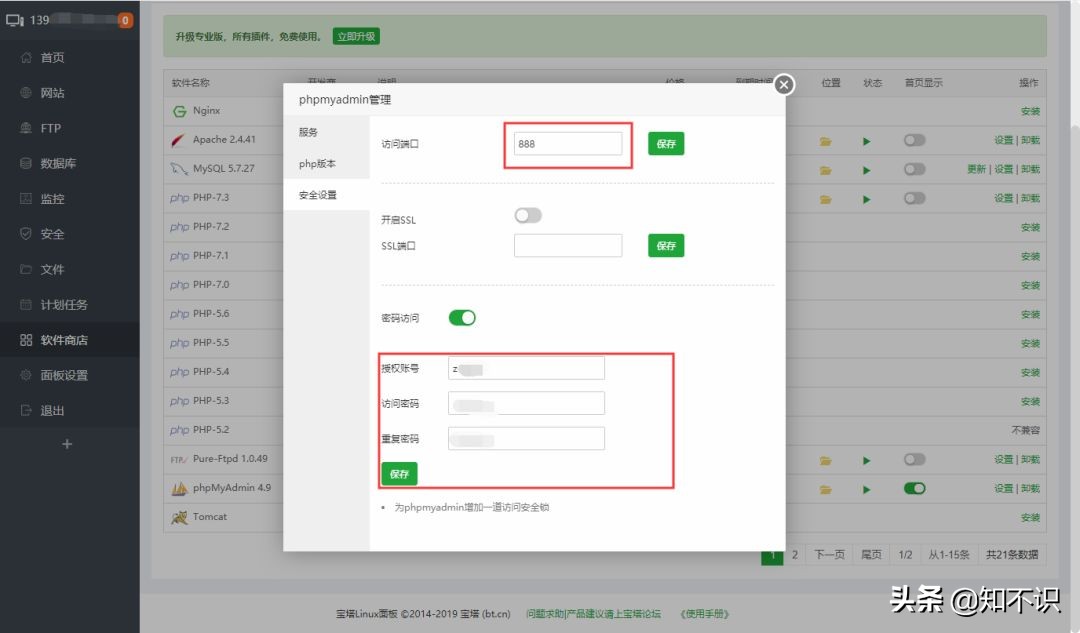Close the phpmyadmin管理 dialog
This screenshot has width=1080, height=633.
(784, 85)
